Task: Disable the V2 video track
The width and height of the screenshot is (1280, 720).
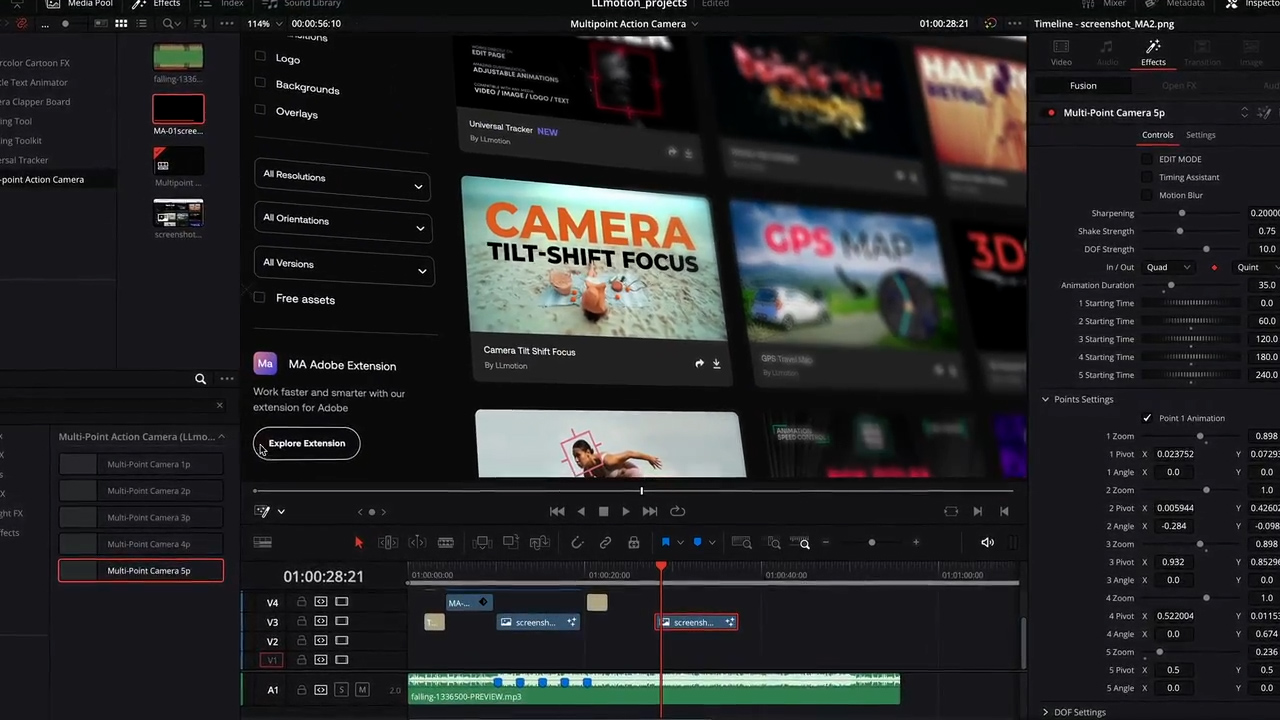Action: 342,641
